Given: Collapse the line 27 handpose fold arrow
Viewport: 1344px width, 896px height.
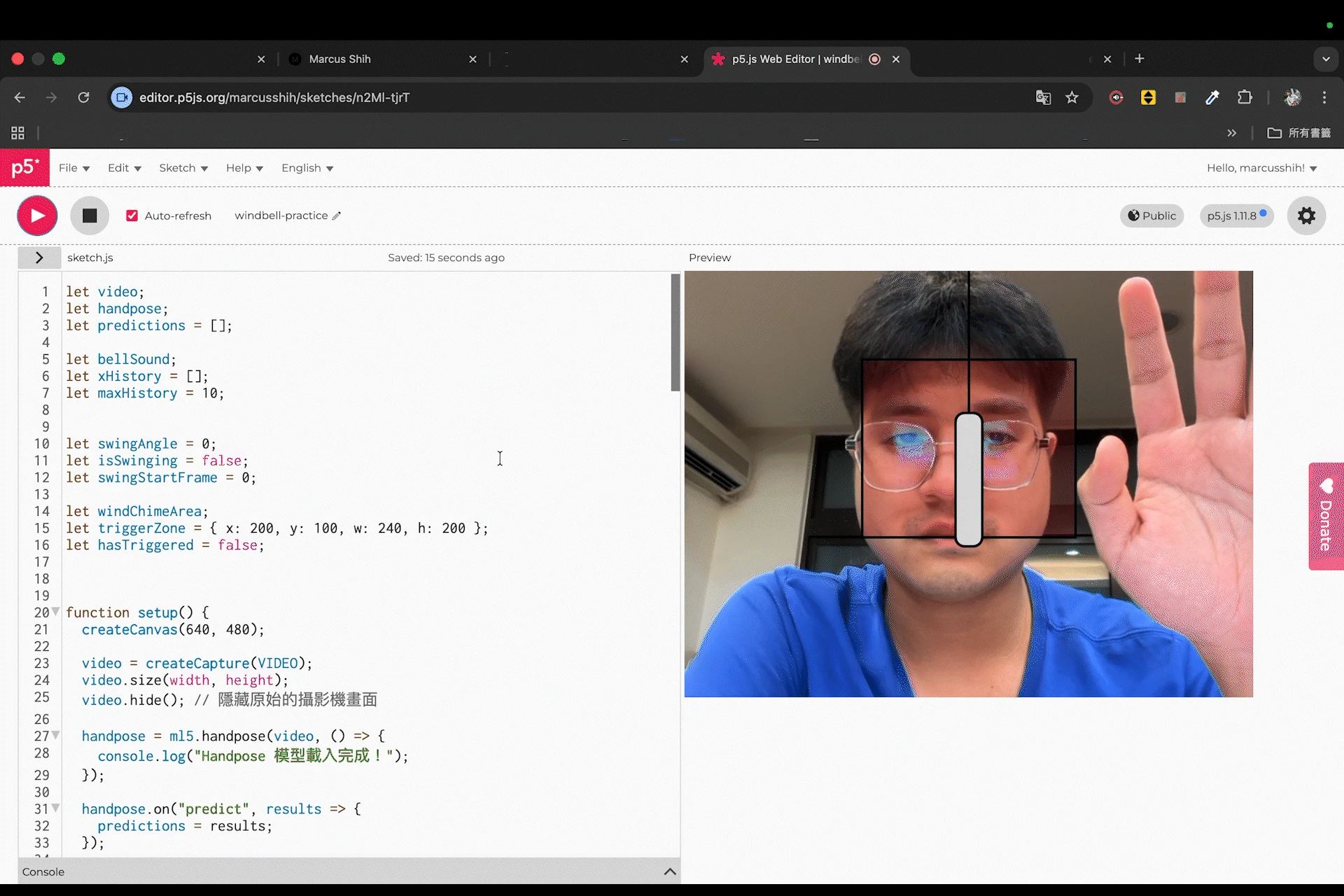Looking at the screenshot, I should click(55, 735).
